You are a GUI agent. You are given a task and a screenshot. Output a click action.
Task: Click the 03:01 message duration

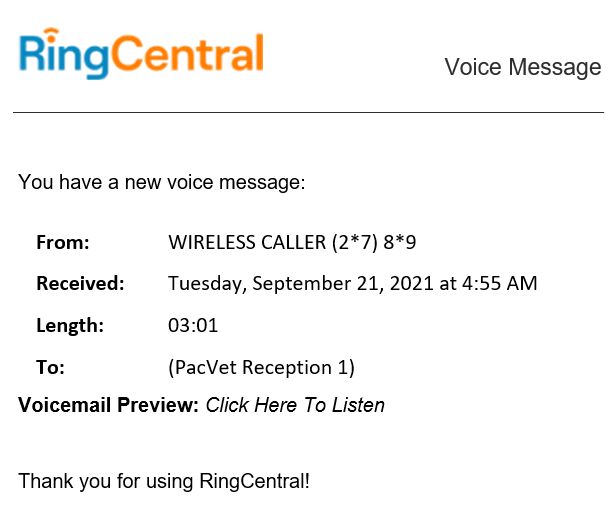193,325
